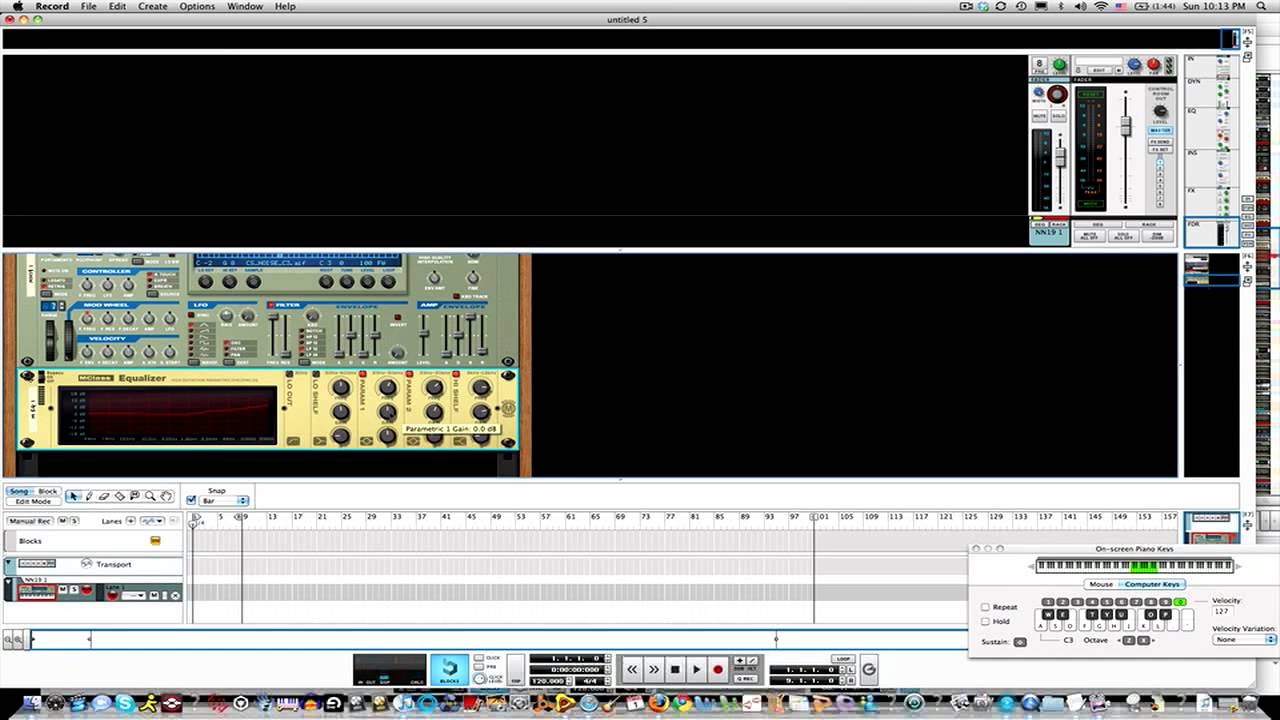Click the orange Blocks track icon
Screen dimensions: 1280x720
(x=155, y=541)
